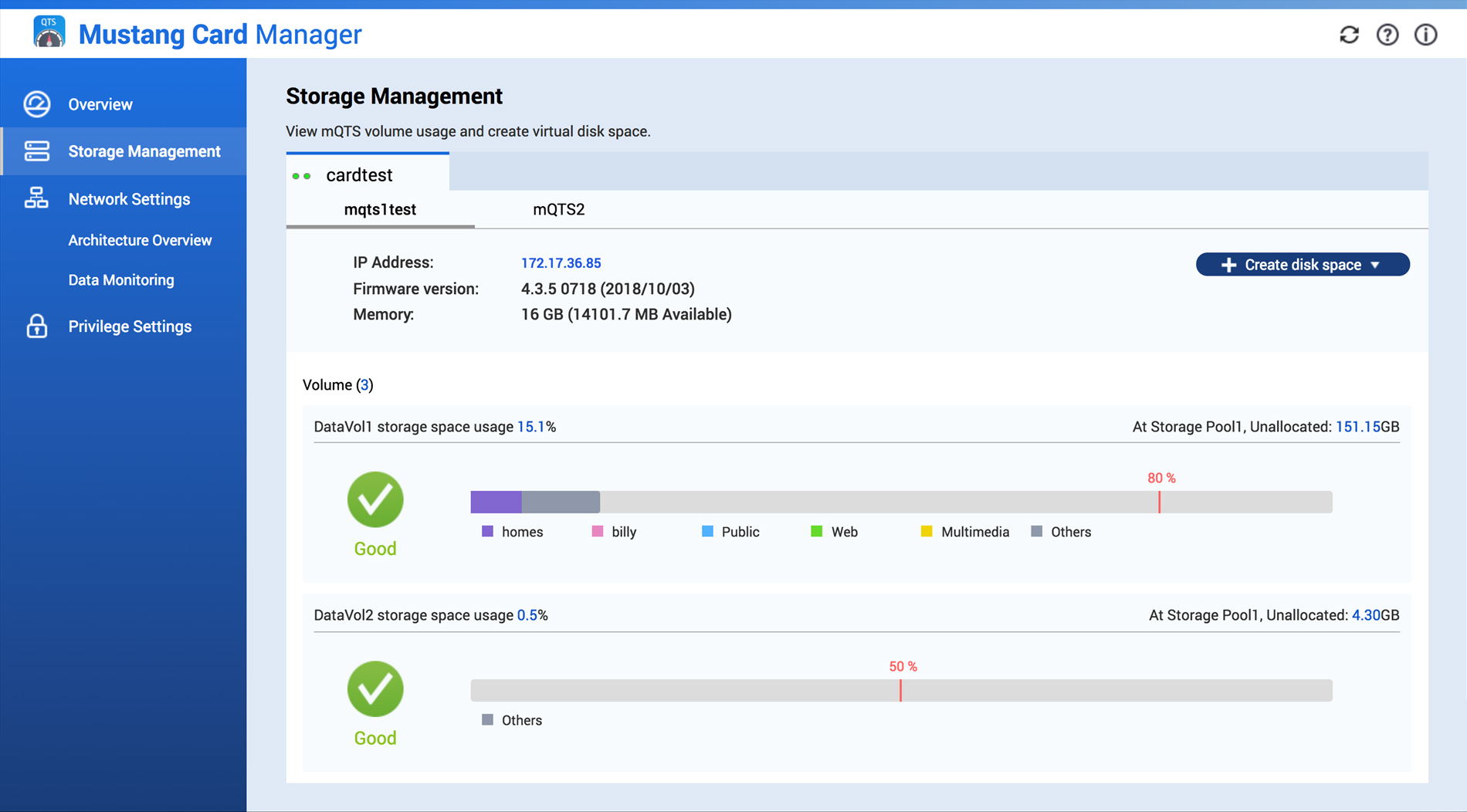Click the purple homes segment in DataVol1 bar
Screen dimensions: 1467x812
496,502
